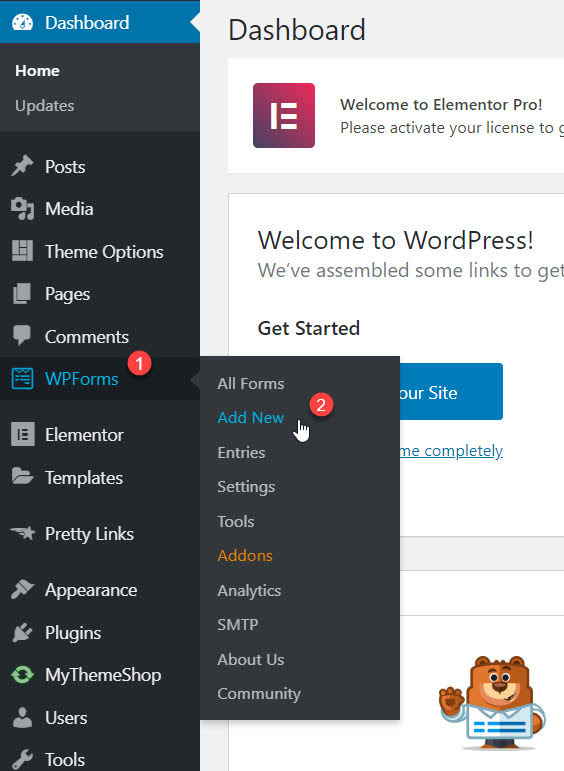The image size is (564, 771).
Task: Go to Home under Dashboard
Action: (37, 71)
